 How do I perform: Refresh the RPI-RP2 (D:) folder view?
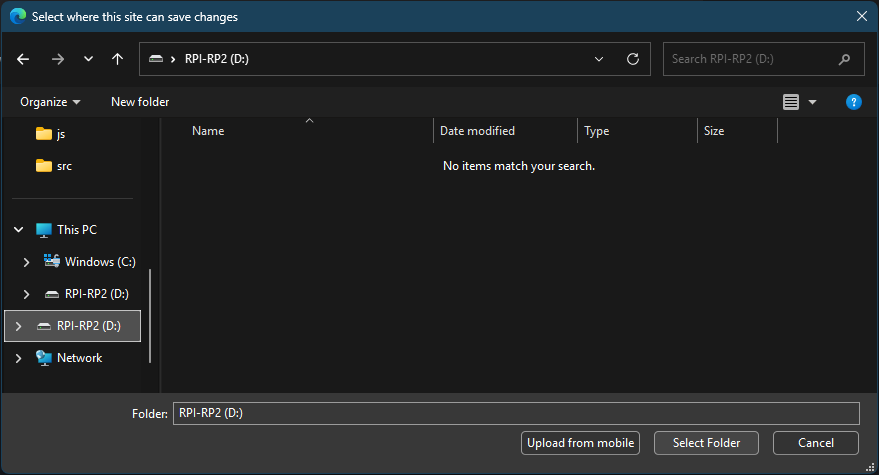pyautogui.click(x=632, y=59)
